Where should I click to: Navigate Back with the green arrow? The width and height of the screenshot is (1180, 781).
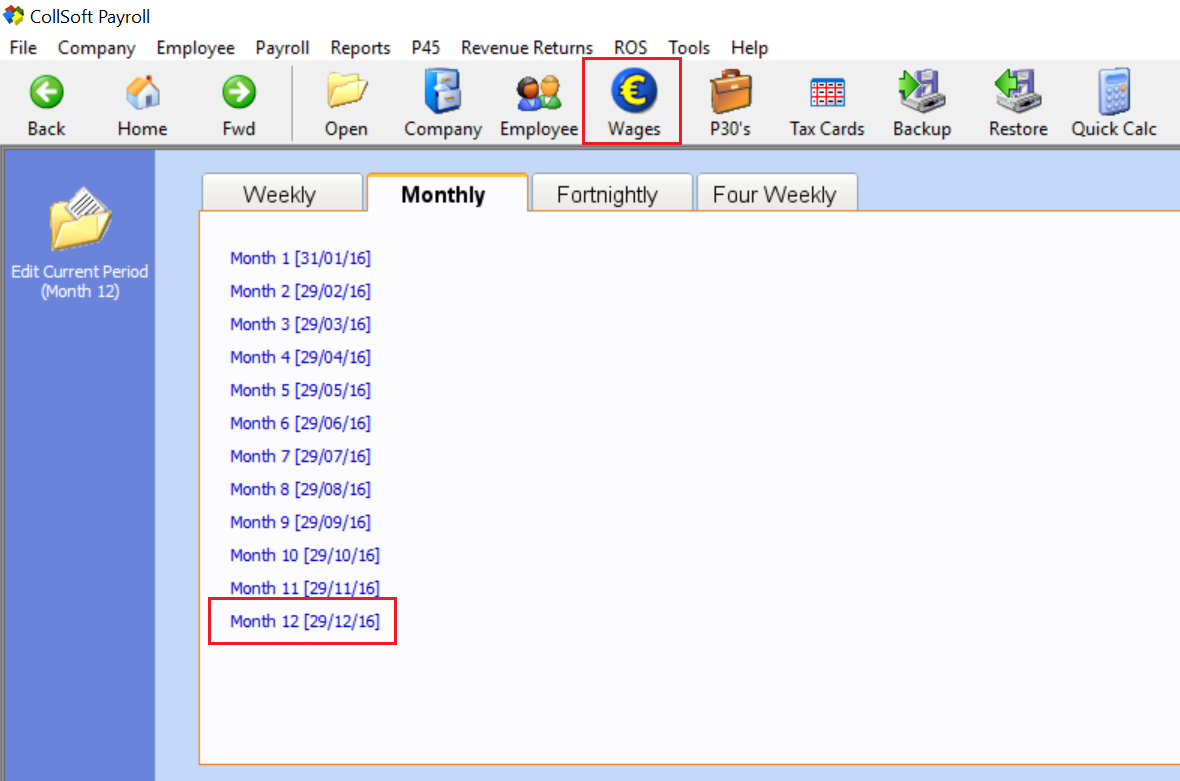(46, 93)
